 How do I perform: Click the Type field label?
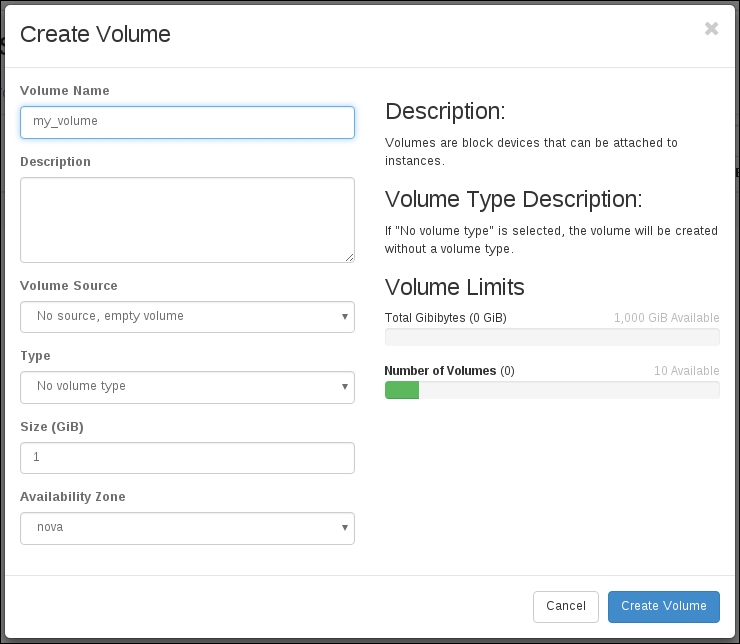35,356
